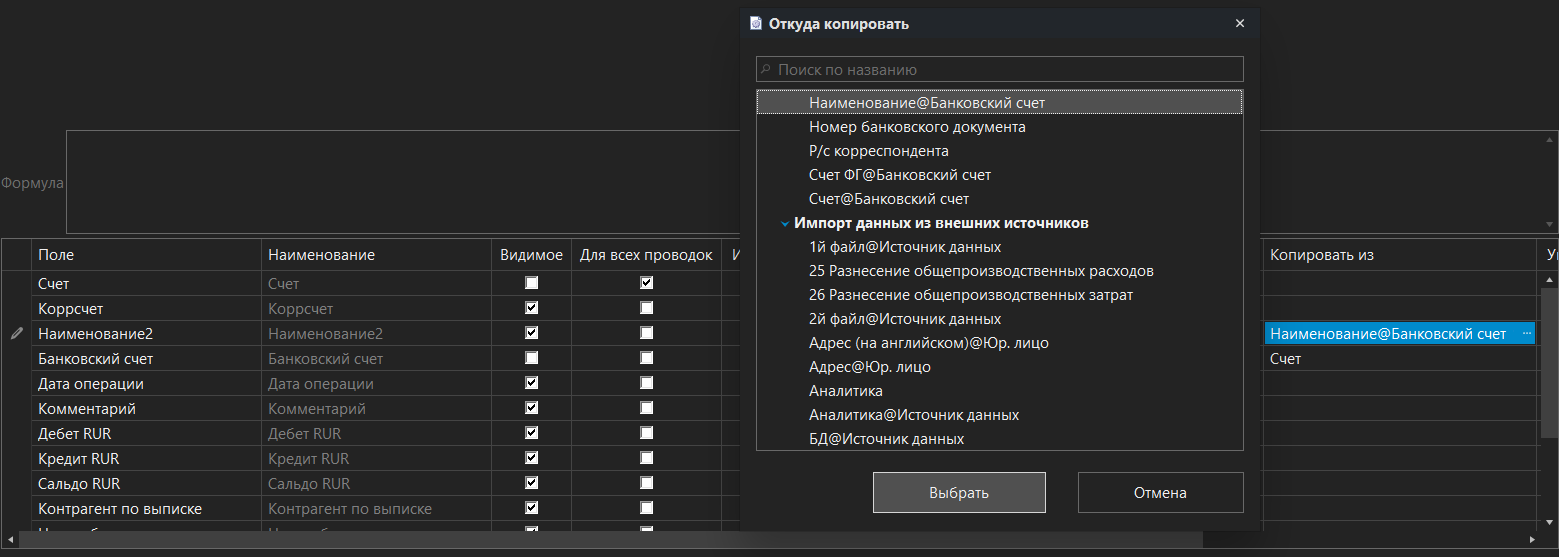Close the Откуда копировать dialog
The height and width of the screenshot is (557, 1559).
[x=1240, y=23]
